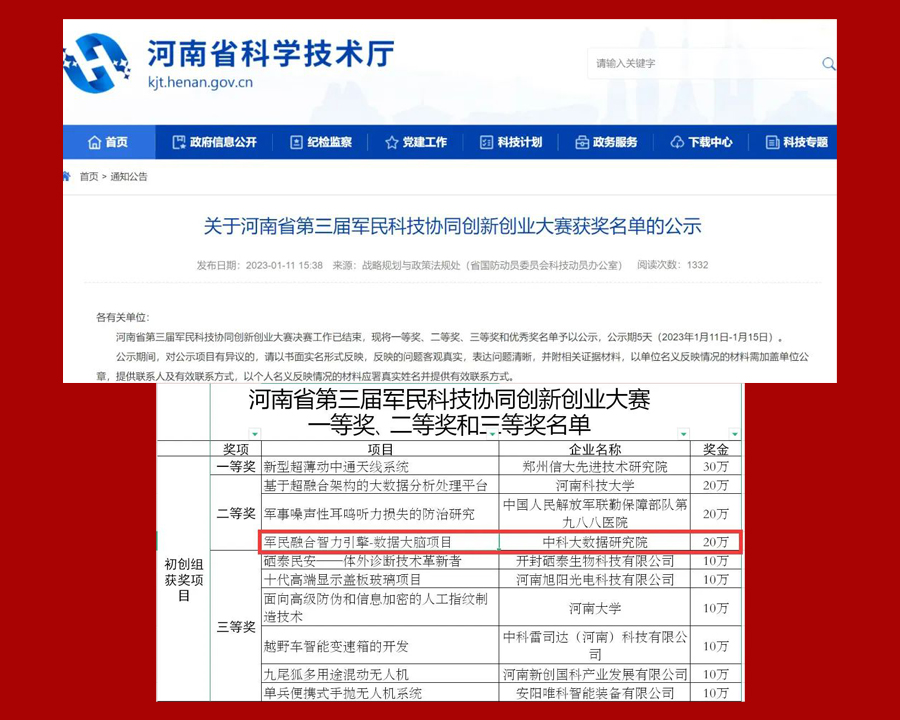Select the 安阳唯科智能装备有限公司 cell
This screenshot has width=900, height=720.
tap(595, 692)
